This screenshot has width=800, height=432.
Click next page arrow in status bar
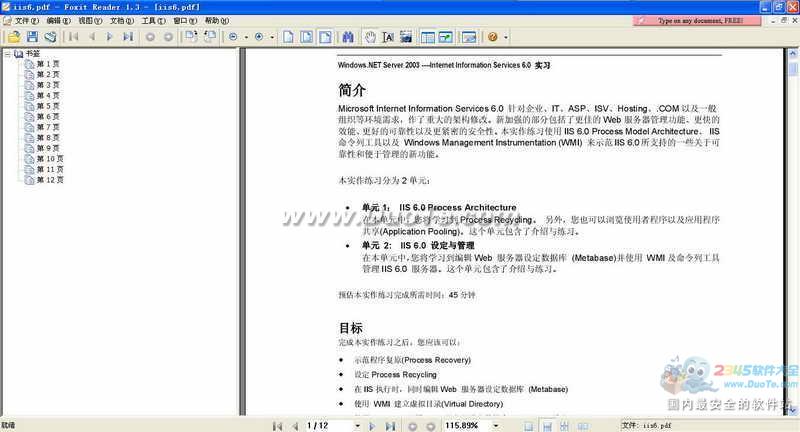tap(372, 426)
